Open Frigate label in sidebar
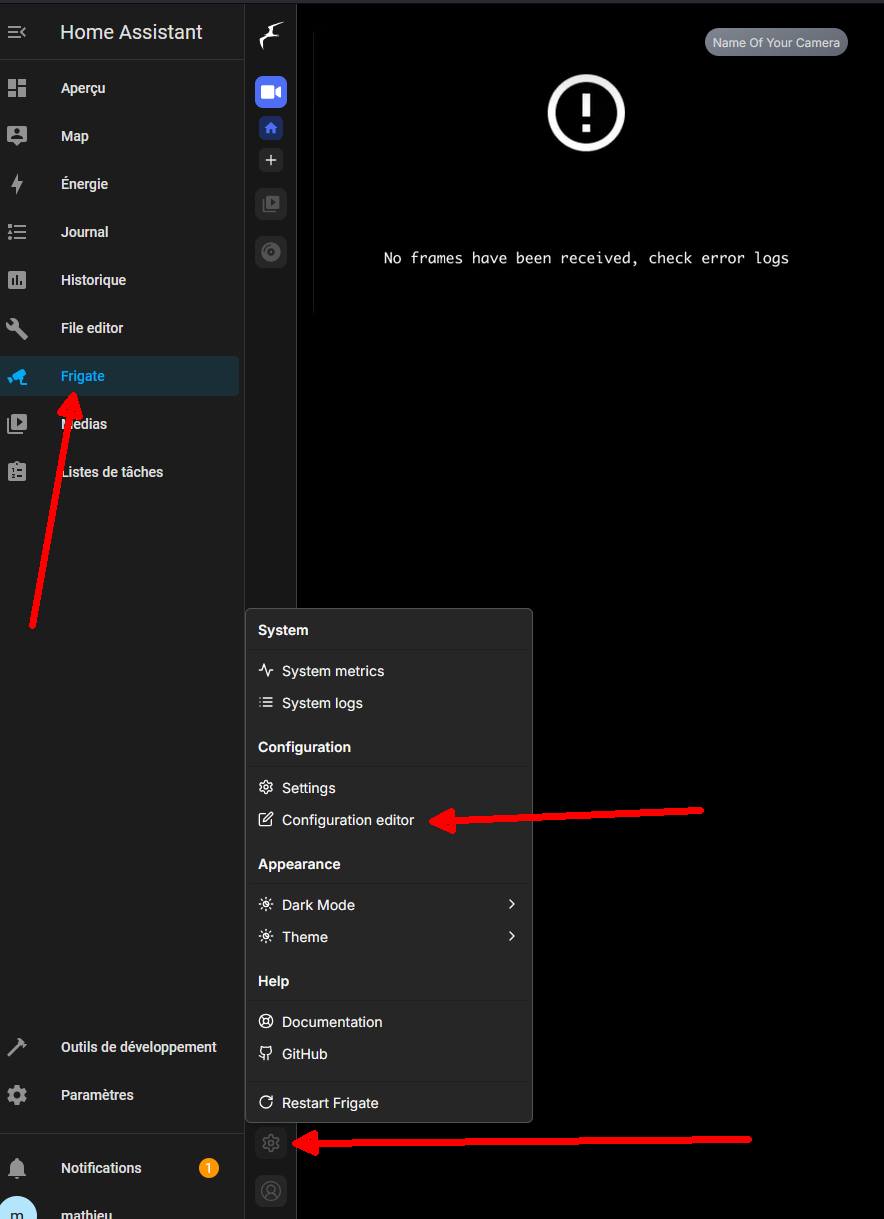Viewport: 884px width, 1219px height. click(x=83, y=376)
